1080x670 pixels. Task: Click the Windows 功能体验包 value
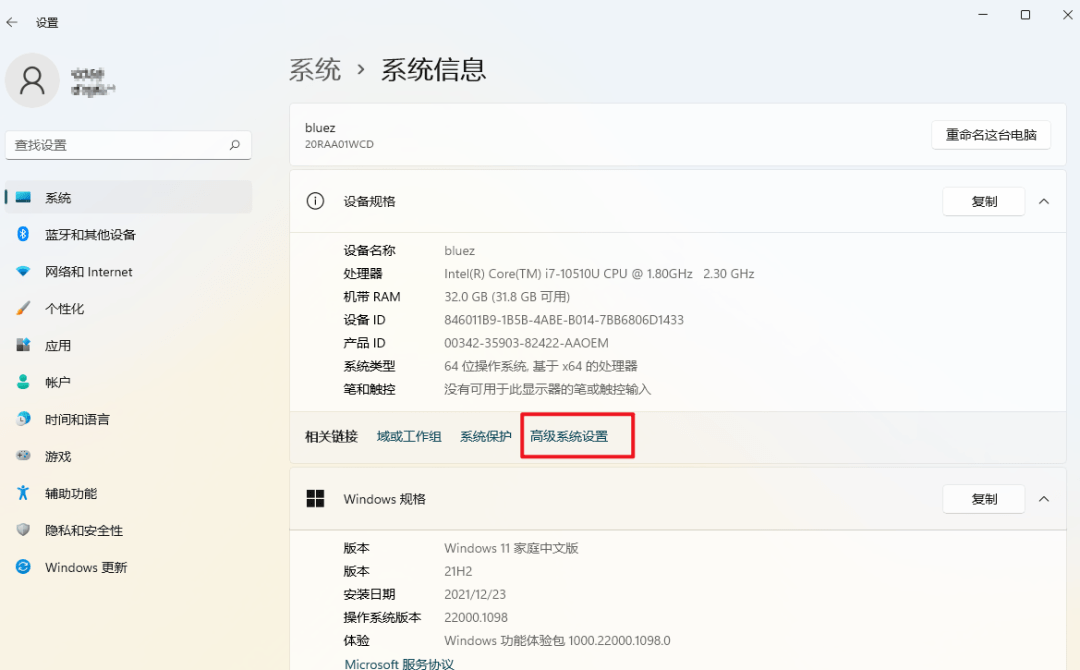click(557, 640)
